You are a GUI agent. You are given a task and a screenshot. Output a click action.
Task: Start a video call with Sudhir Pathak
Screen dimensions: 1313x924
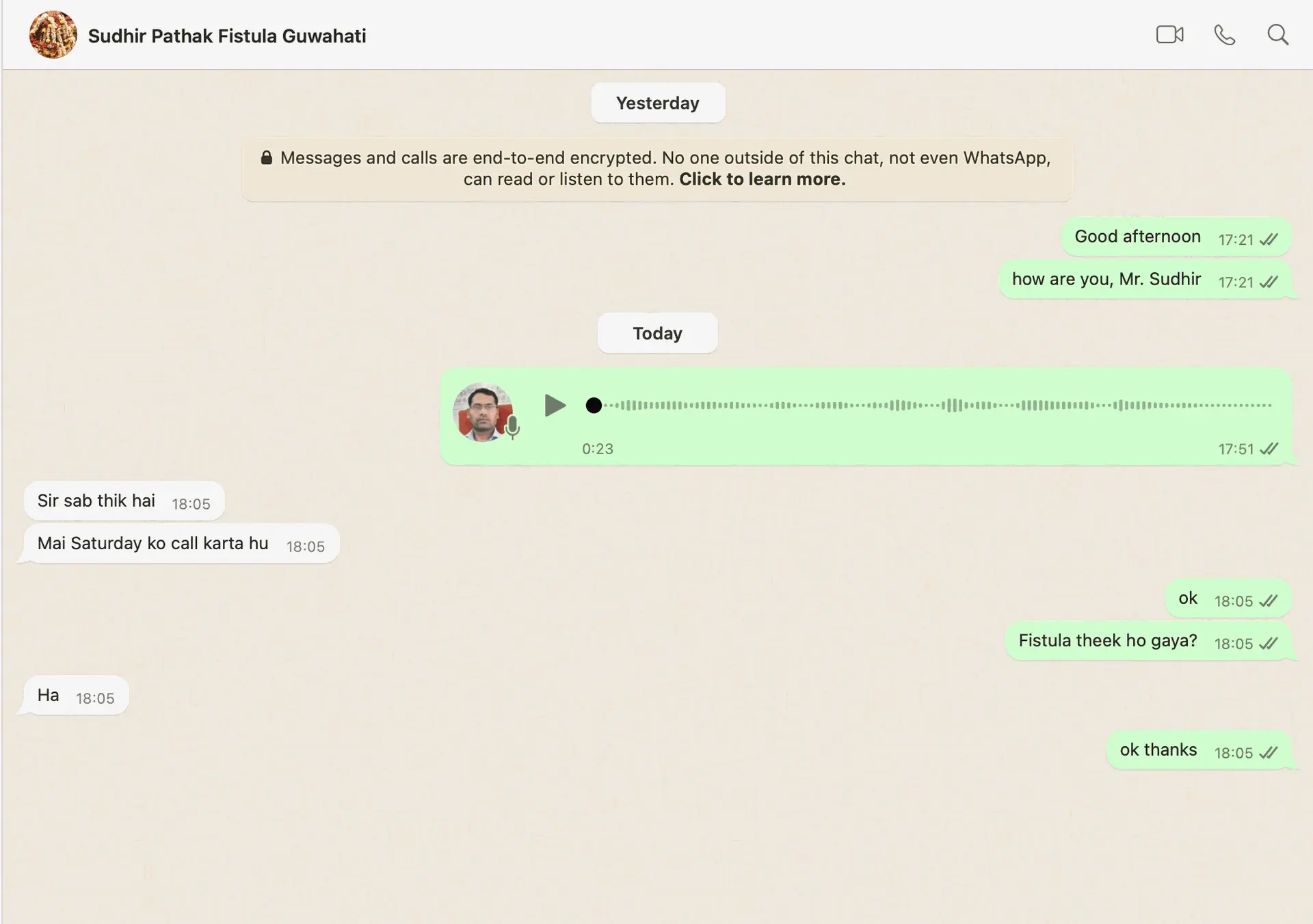(x=1169, y=35)
